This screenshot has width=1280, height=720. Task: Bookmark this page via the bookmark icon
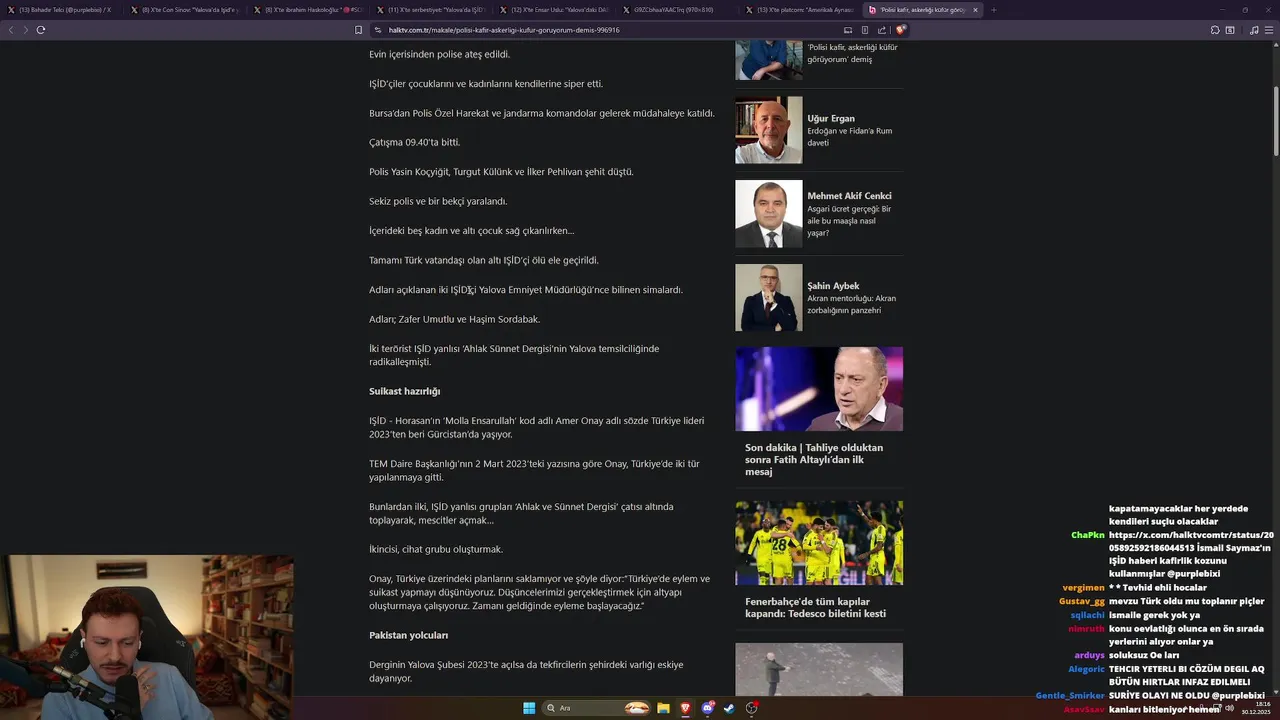pyautogui.click(x=359, y=30)
